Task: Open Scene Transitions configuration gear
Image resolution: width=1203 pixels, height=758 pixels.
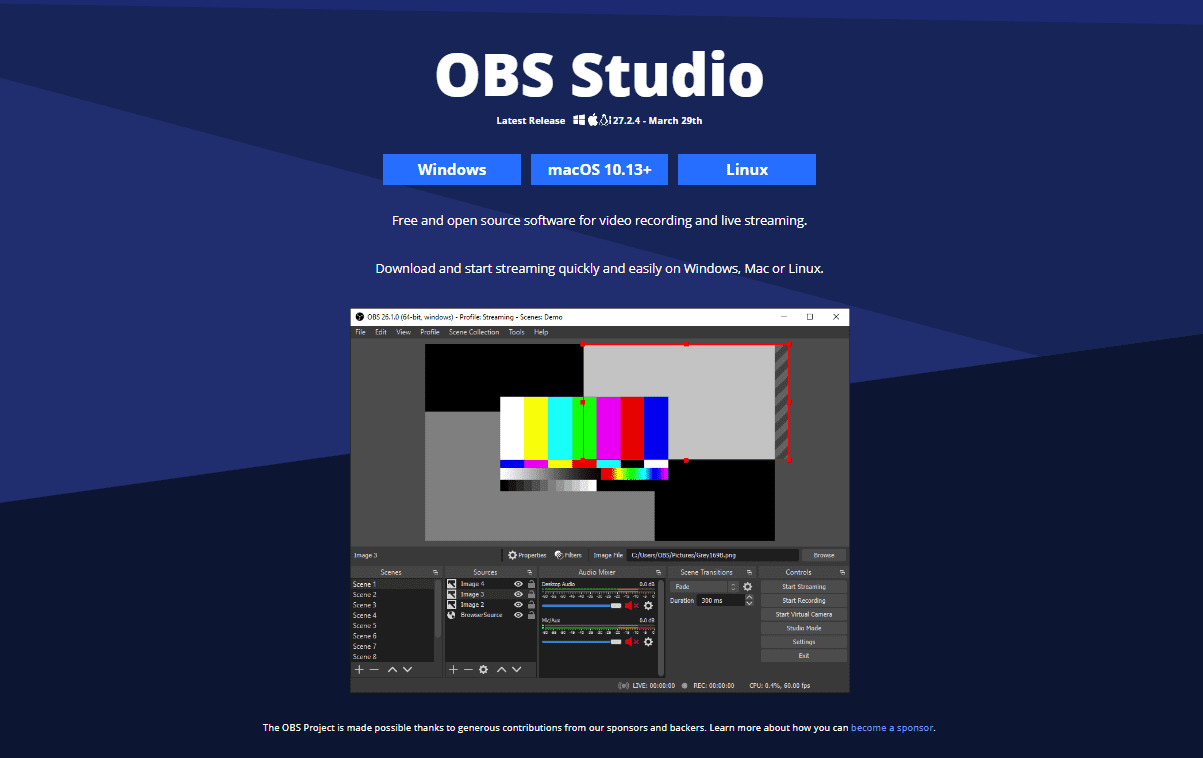Action: coord(748,586)
